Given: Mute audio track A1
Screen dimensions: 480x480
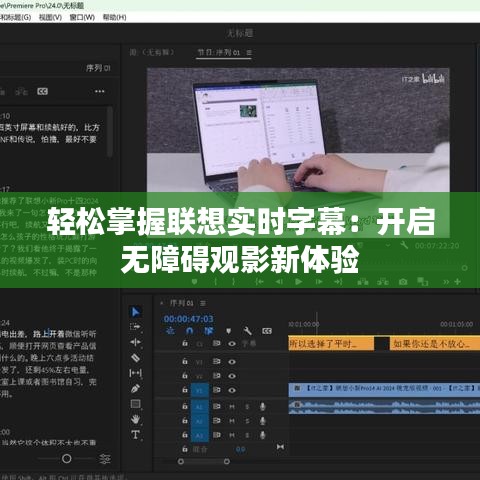Looking at the screenshot, I should pos(232,407).
